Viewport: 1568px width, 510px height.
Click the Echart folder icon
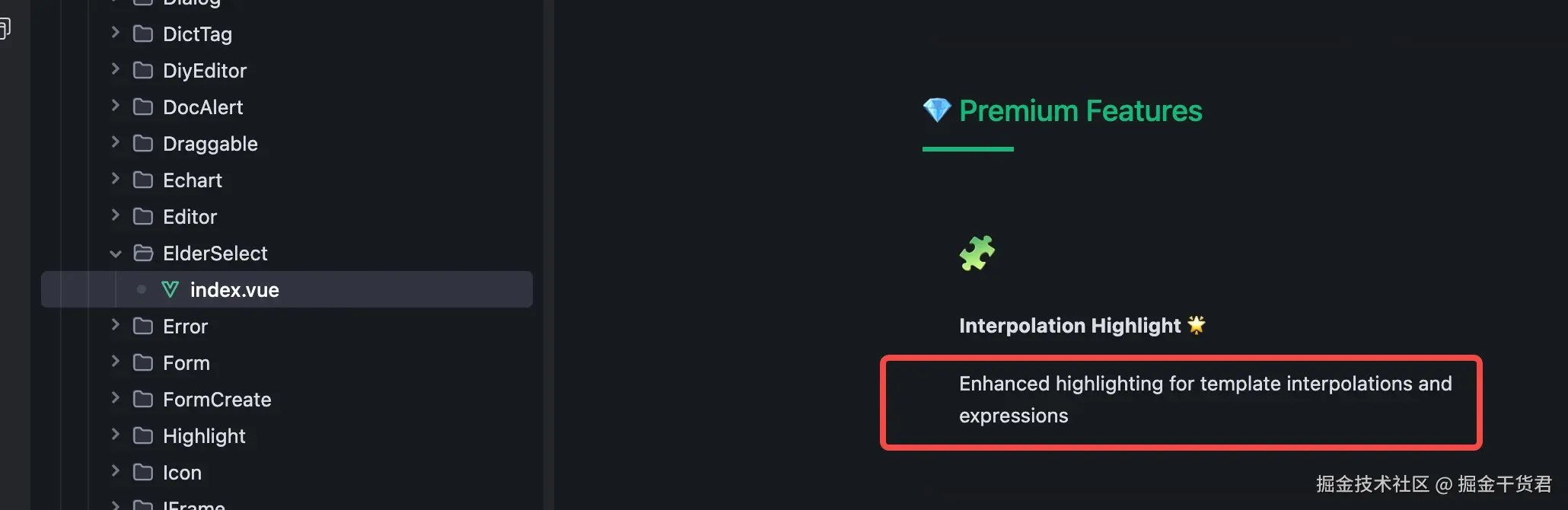pos(143,180)
